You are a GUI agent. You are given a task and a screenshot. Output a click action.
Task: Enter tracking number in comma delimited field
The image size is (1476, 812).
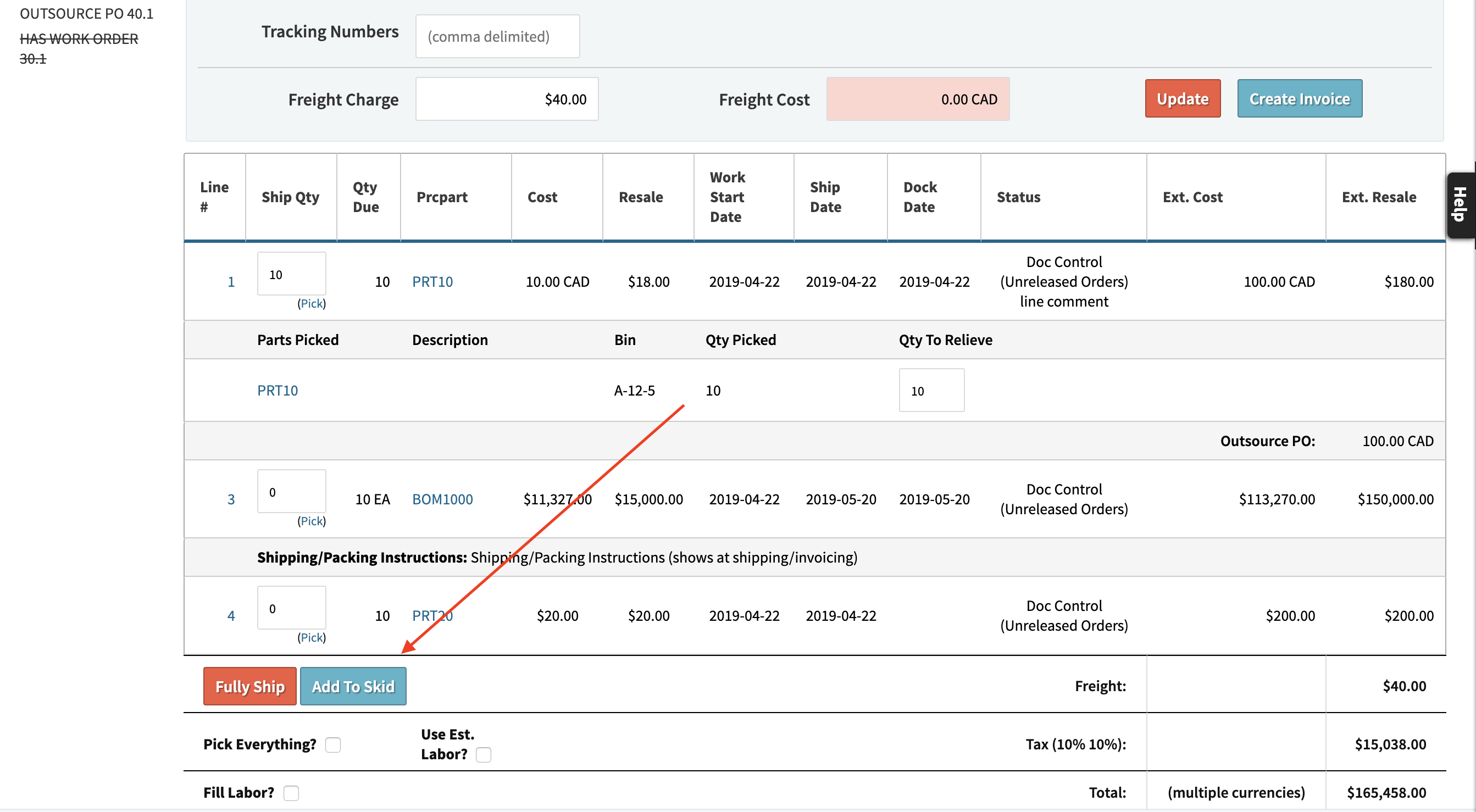pyautogui.click(x=498, y=35)
